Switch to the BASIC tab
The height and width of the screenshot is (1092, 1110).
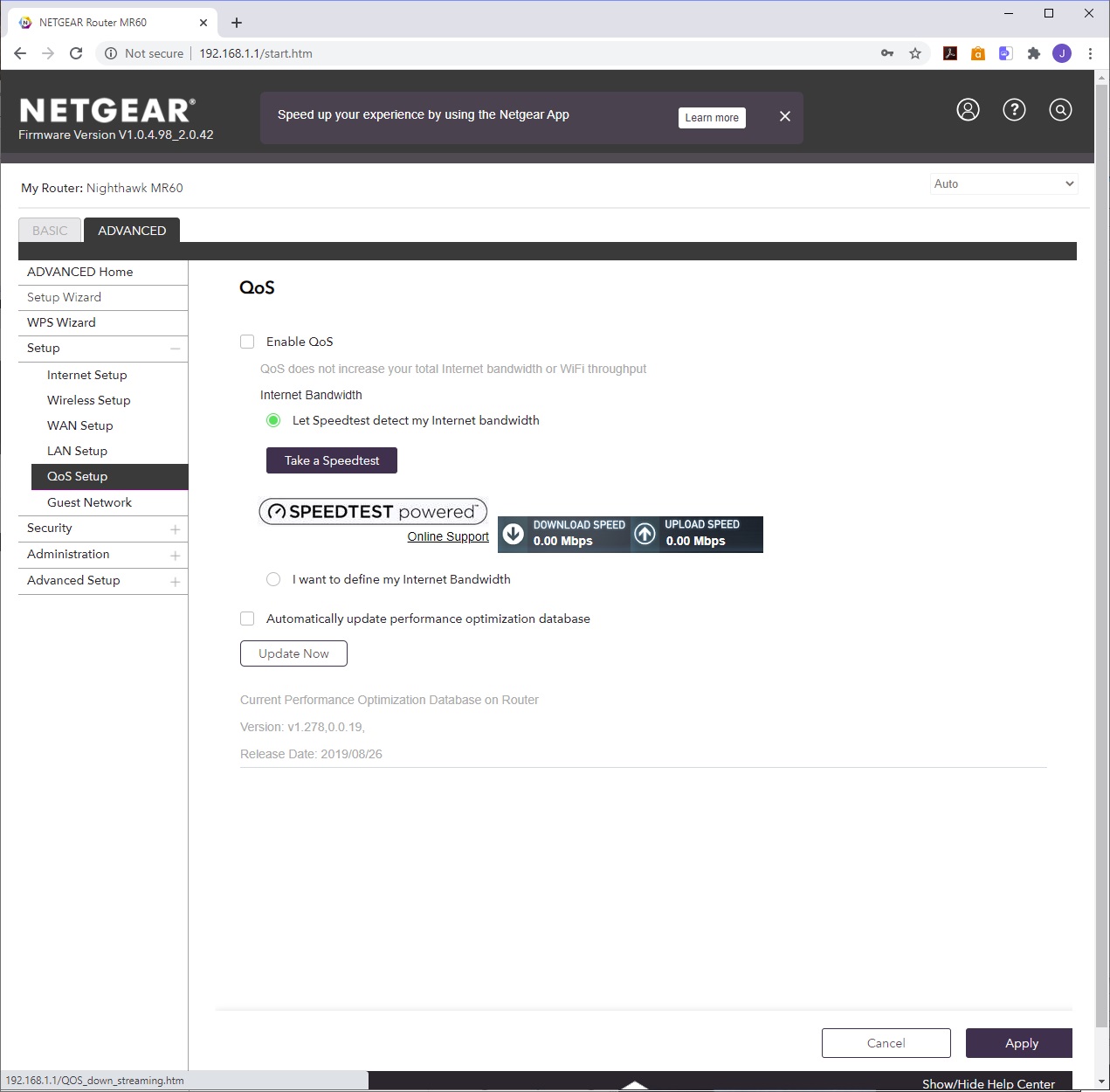[50, 231]
